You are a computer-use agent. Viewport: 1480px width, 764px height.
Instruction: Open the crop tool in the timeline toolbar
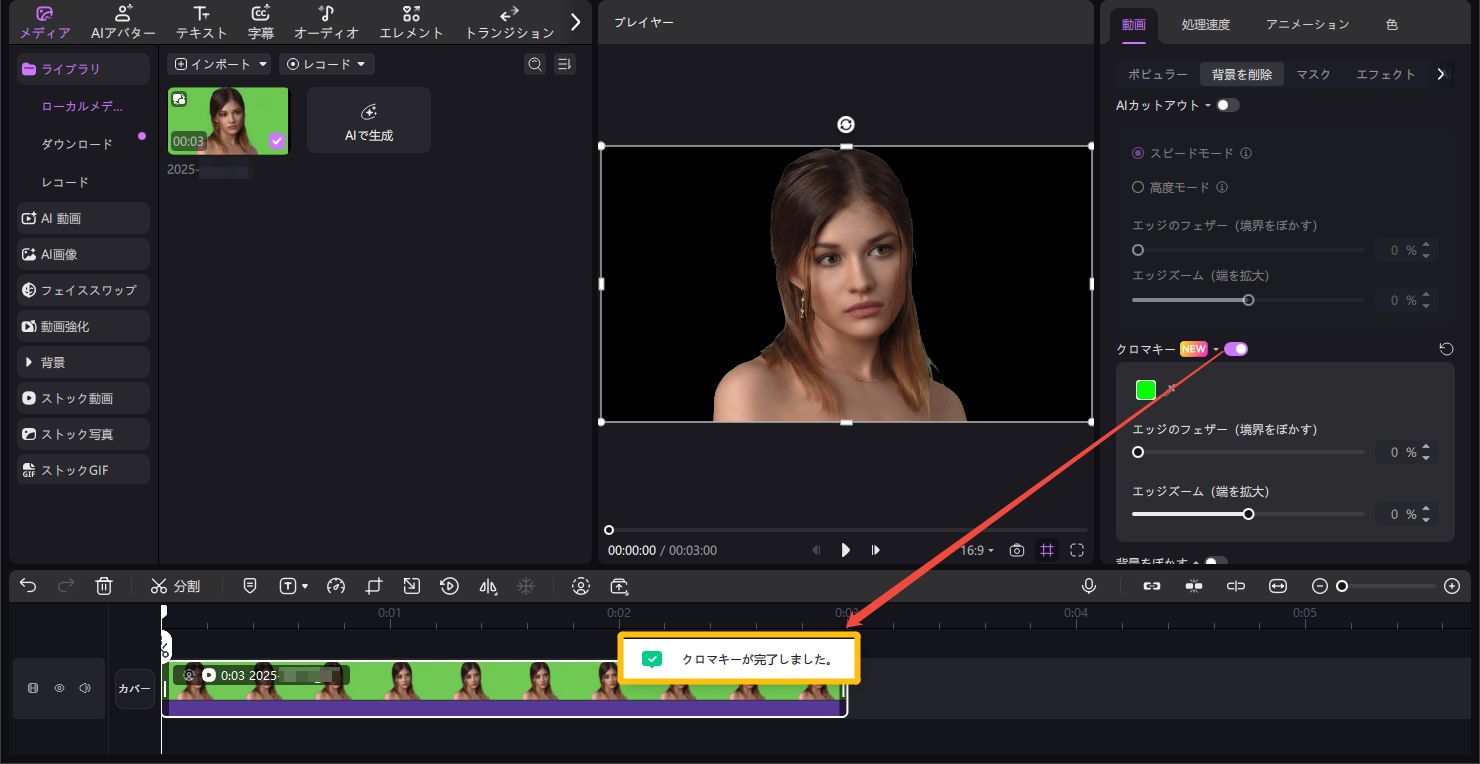pos(374,586)
